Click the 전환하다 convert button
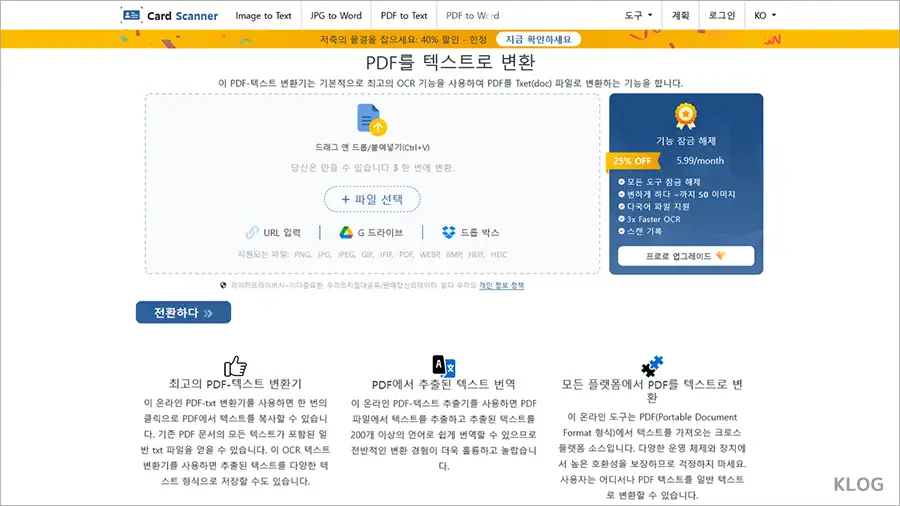This screenshot has width=900, height=506. [184, 313]
